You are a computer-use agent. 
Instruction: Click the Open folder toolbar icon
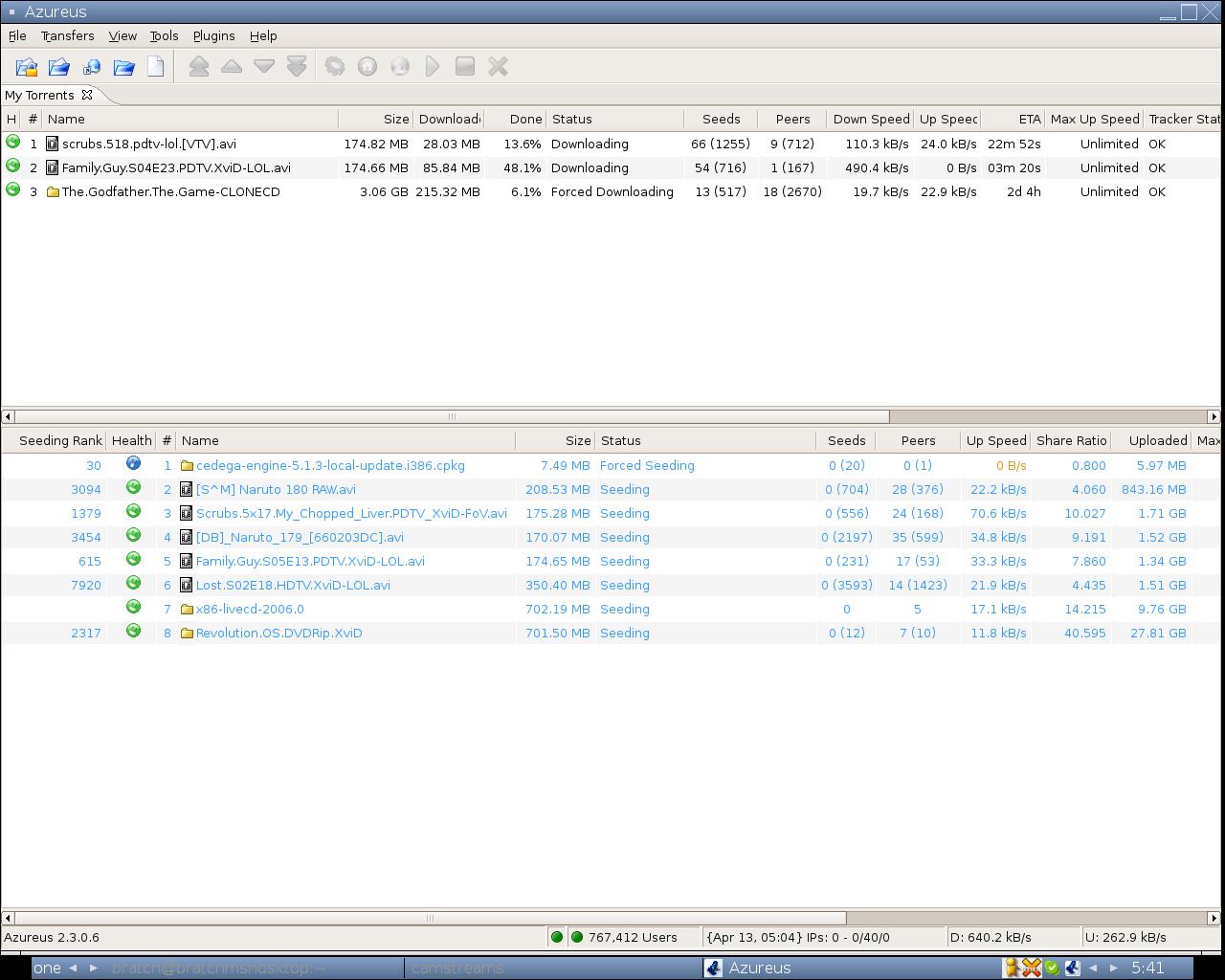click(x=124, y=67)
